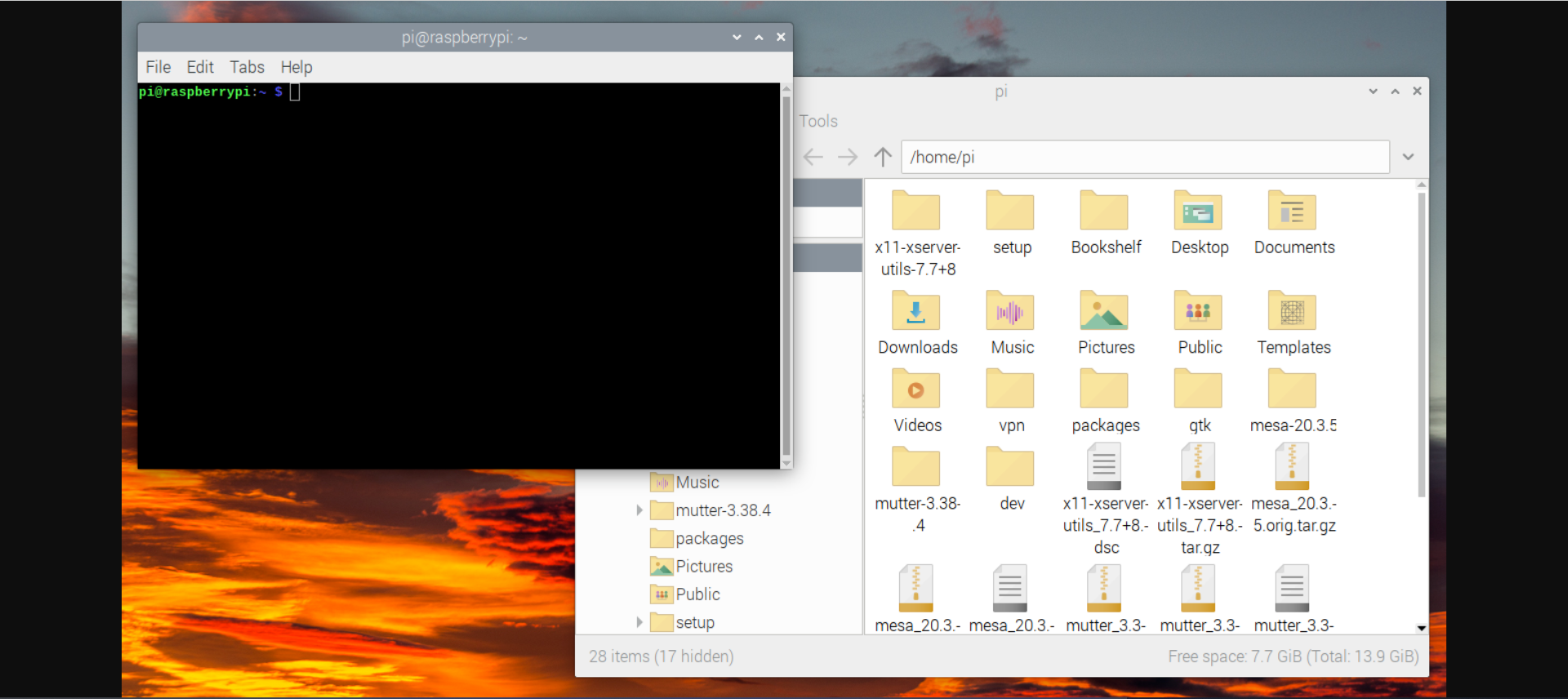Viewport: 1568px width, 699px height.
Task: Select the mesa_20.3.-5.orig.tar.gz archive file
Action: (1292, 466)
